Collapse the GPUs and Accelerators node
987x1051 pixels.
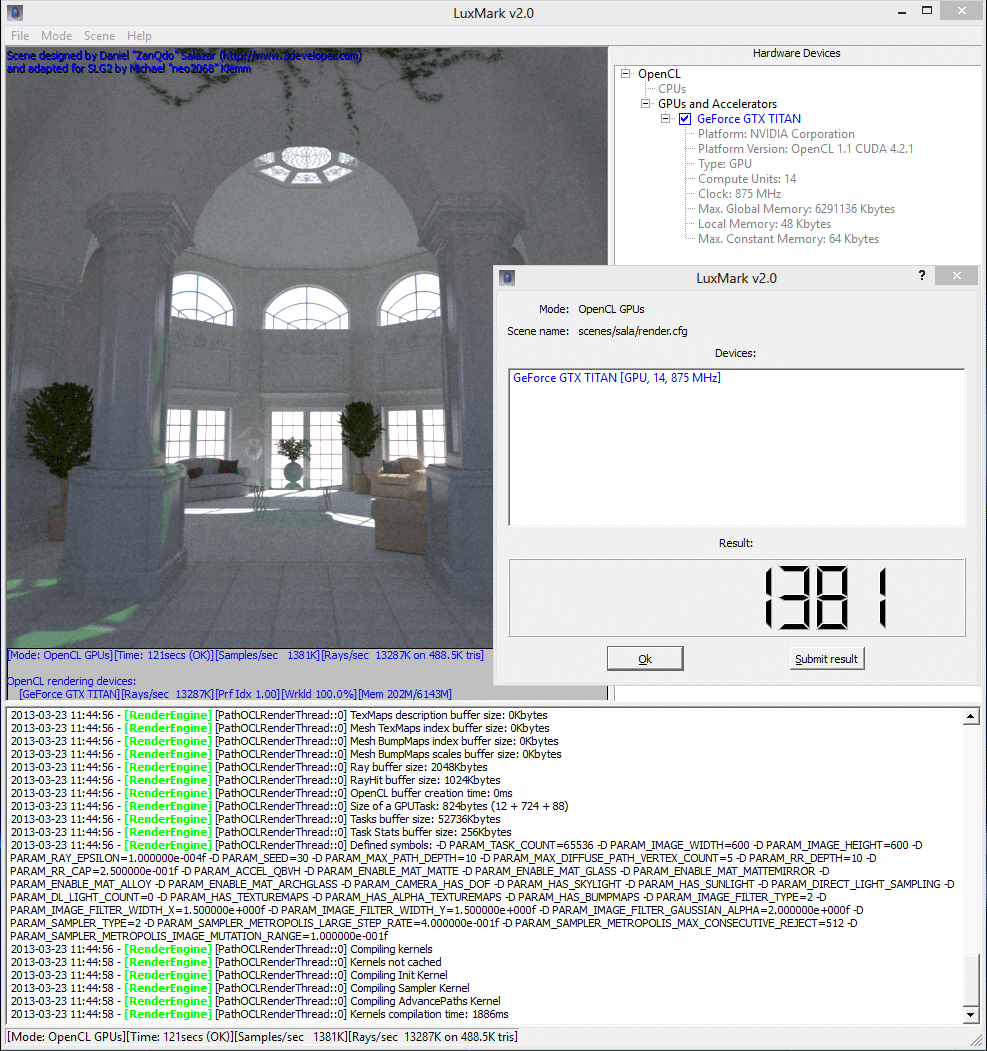tap(645, 104)
